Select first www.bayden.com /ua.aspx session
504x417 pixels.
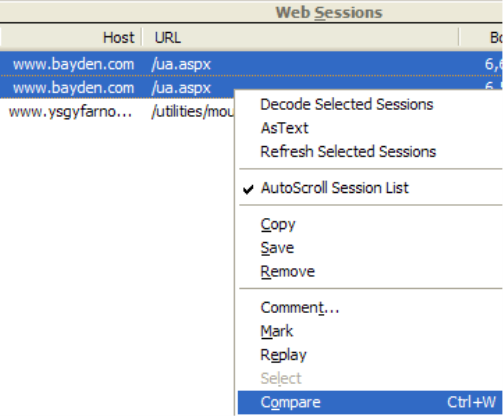click(252, 64)
